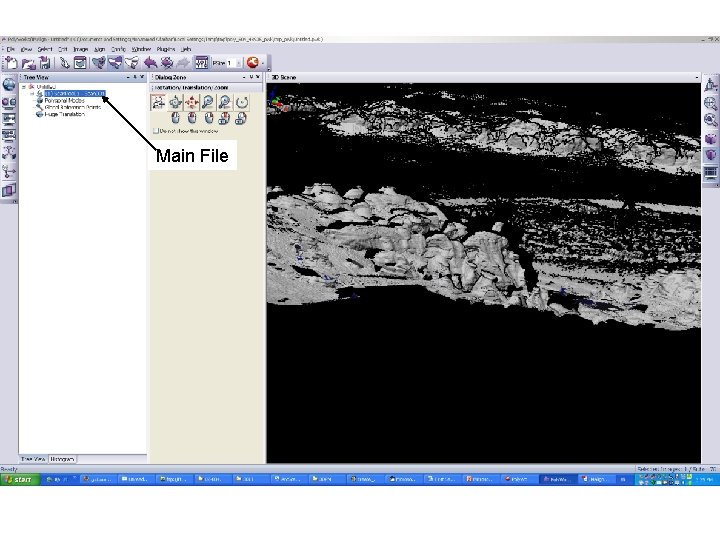Click the monitor grid icon in right toolbar
Image resolution: width=720 pixels, height=540 pixels.
pyautogui.click(x=710, y=173)
